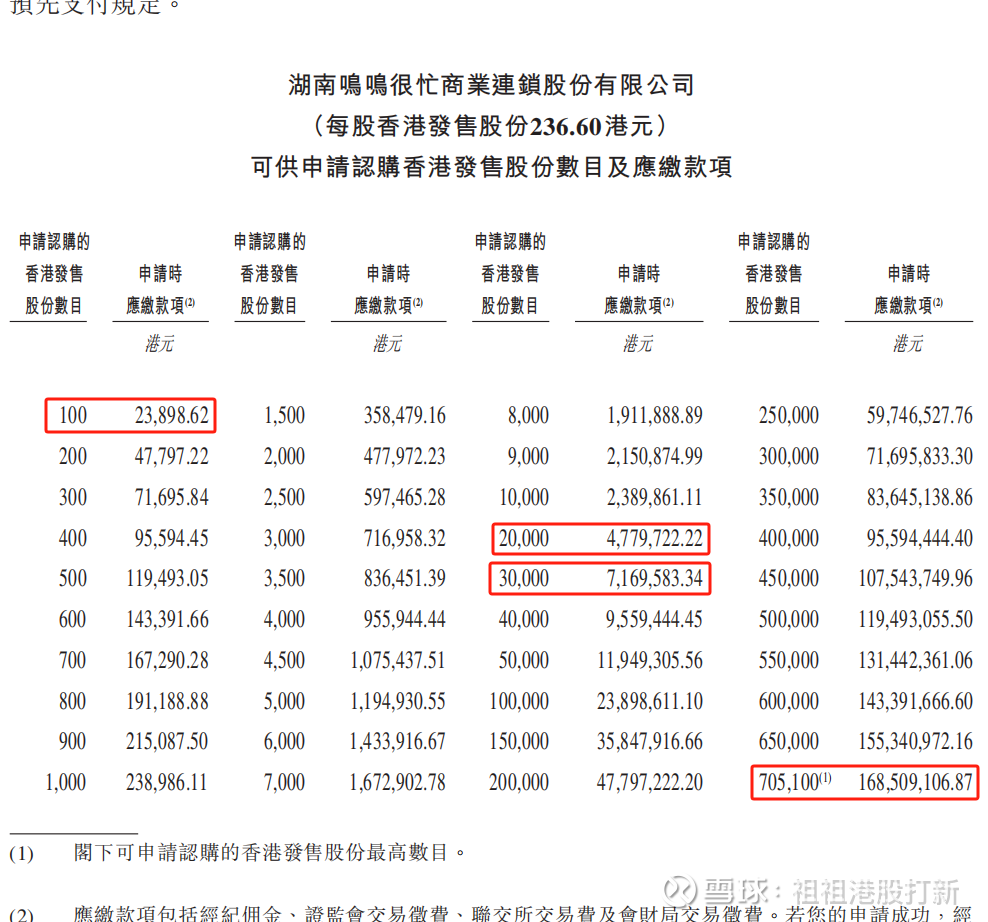This screenshot has height=922, width=988.
Task: Select the amount 167,290.28
Action: (x=168, y=660)
